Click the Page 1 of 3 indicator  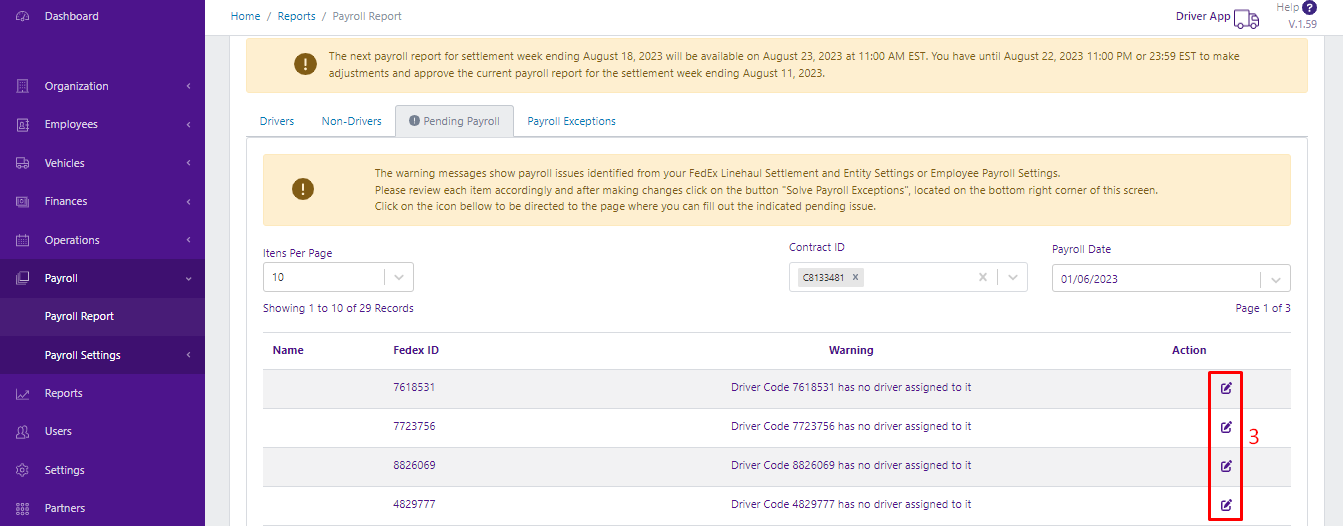click(x=1263, y=308)
